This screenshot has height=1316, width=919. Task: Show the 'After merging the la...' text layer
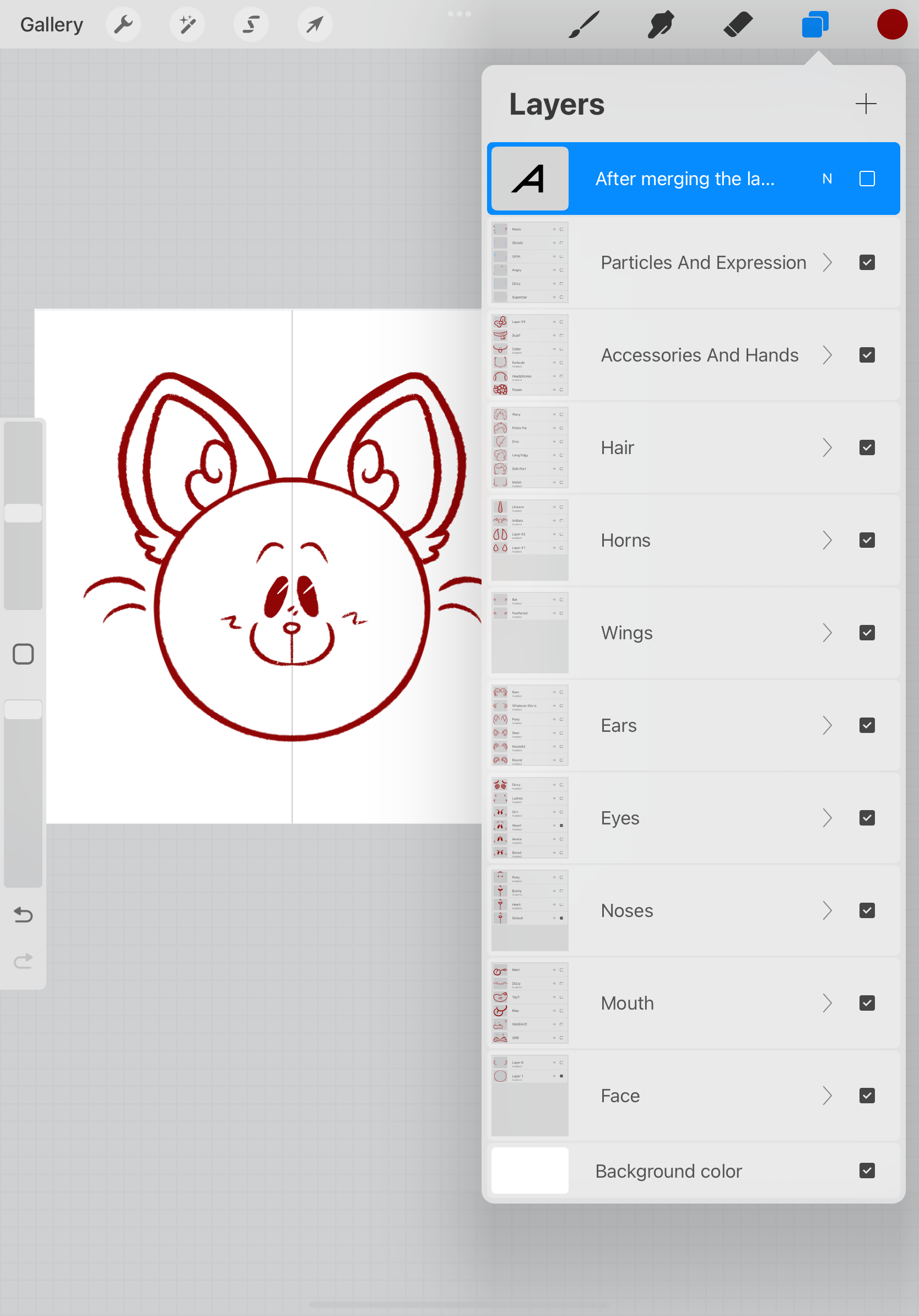point(867,179)
